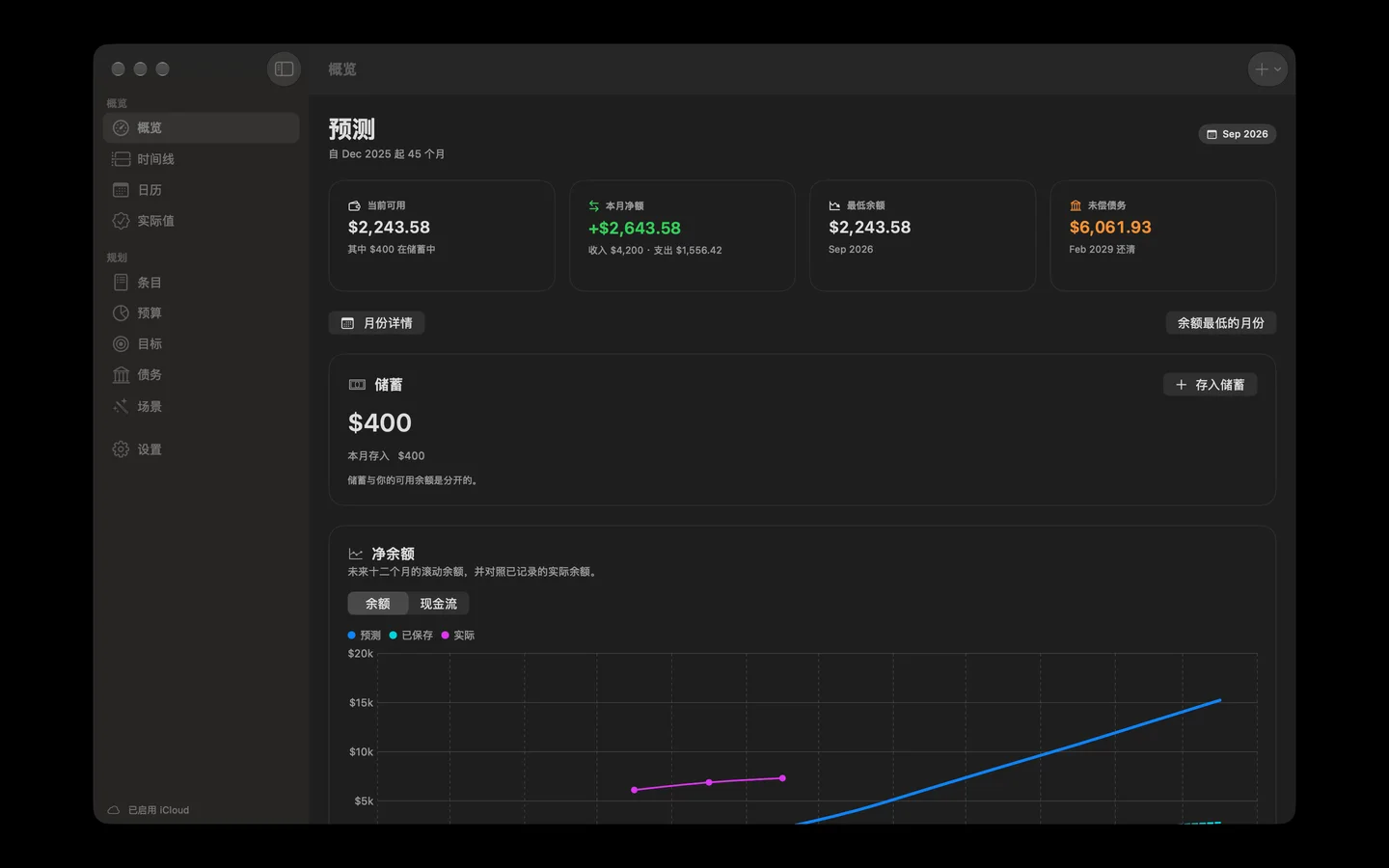1389x868 pixels.
Task: Go to 目标 in the sidebar
Action: (201, 344)
